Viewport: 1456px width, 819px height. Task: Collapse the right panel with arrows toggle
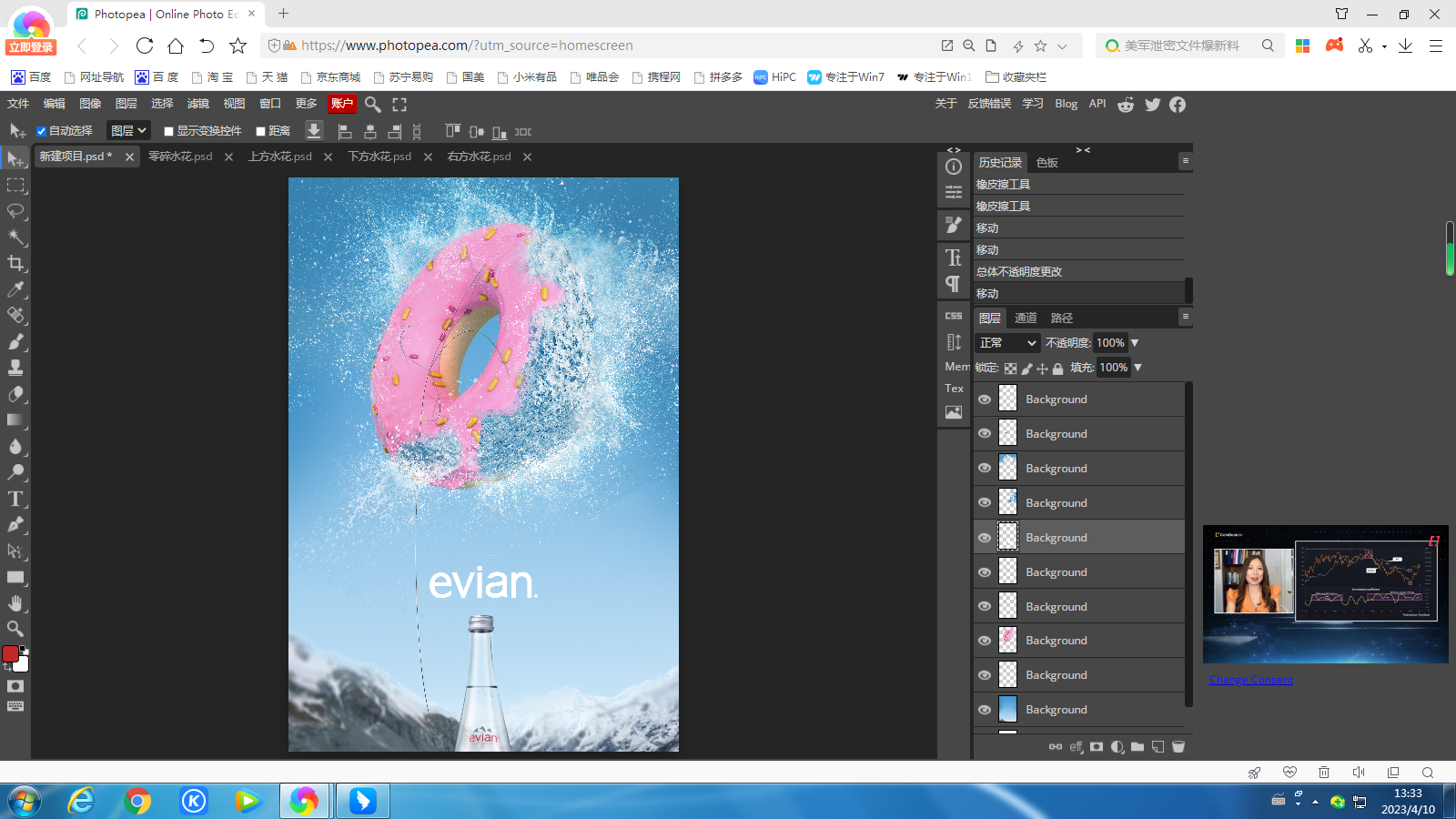[1083, 150]
